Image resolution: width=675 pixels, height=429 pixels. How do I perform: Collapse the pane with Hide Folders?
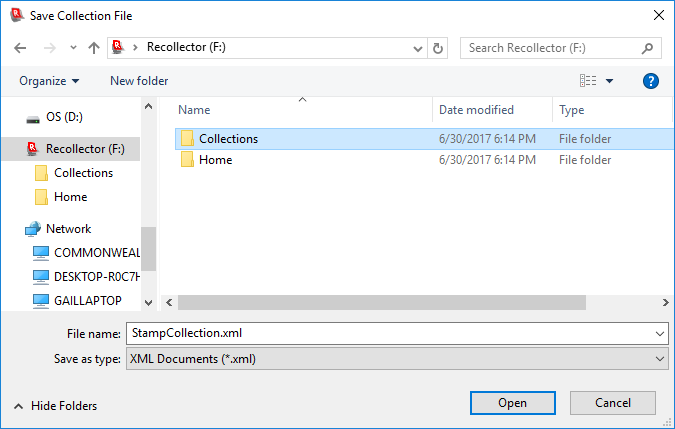(55, 406)
